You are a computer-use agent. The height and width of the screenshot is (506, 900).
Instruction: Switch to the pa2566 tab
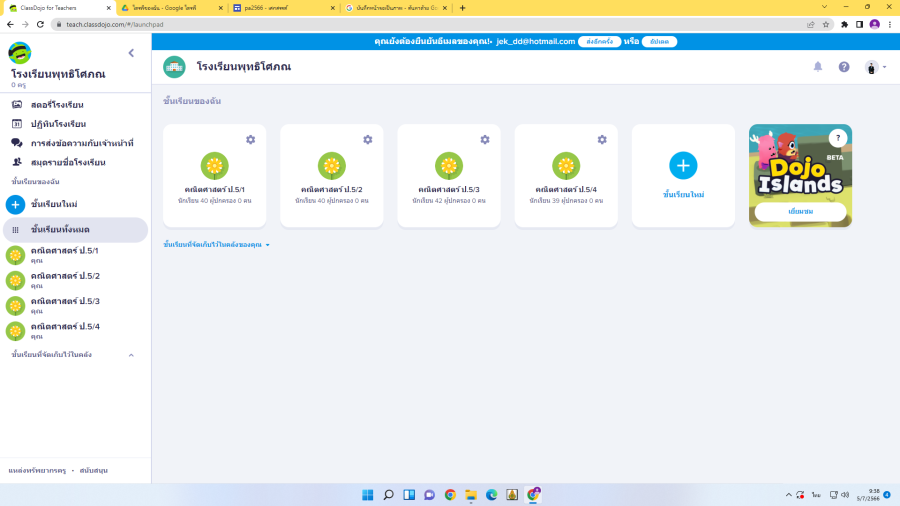(x=282, y=8)
